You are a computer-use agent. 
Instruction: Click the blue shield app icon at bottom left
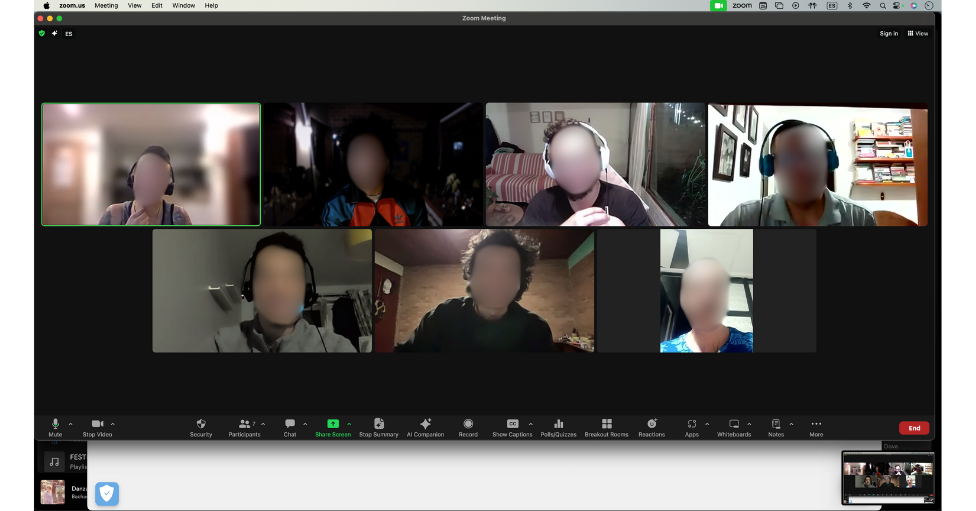tap(107, 494)
